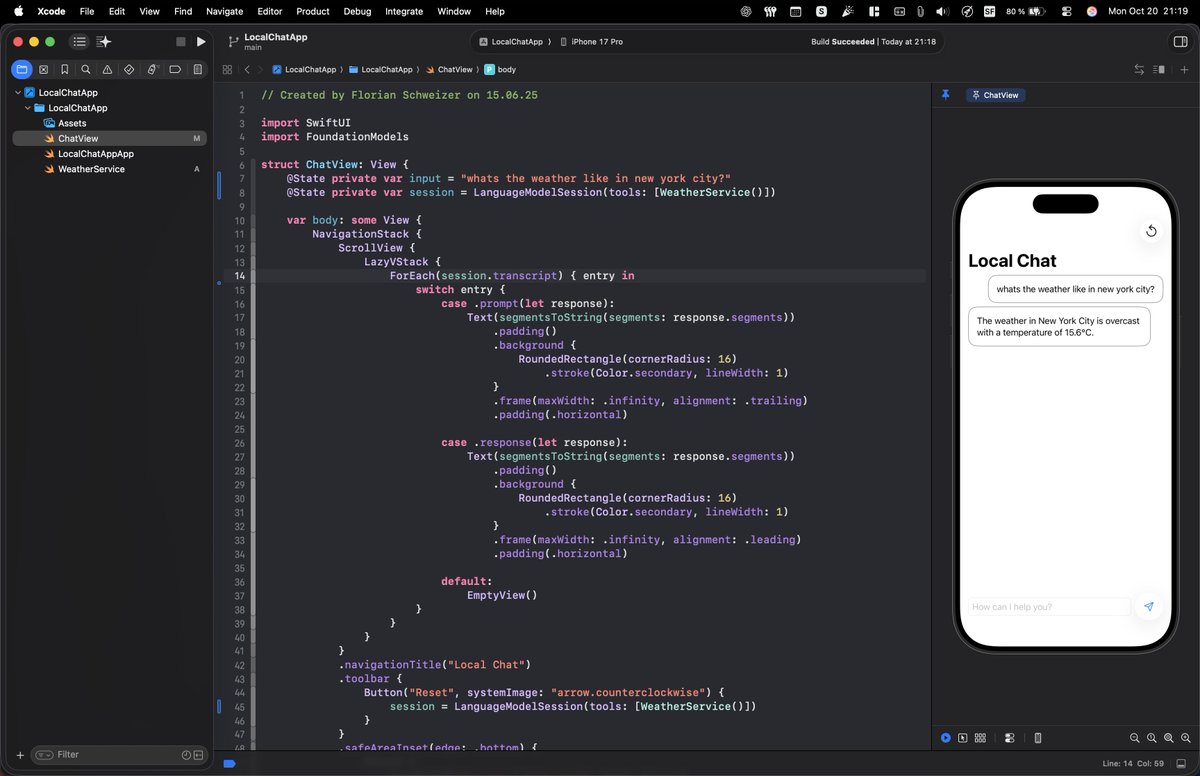Collapse the LocalChatApp project root
Viewport: 1200px width, 776px height.
18,92
